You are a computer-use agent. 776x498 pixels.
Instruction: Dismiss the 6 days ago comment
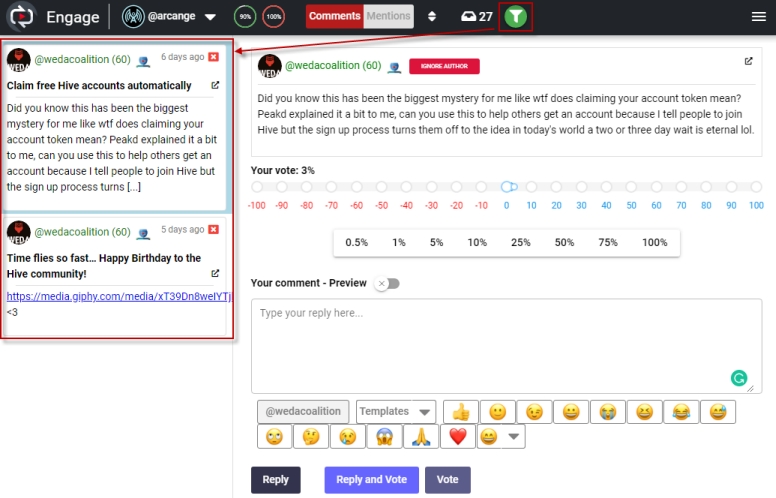click(x=213, y=58)
